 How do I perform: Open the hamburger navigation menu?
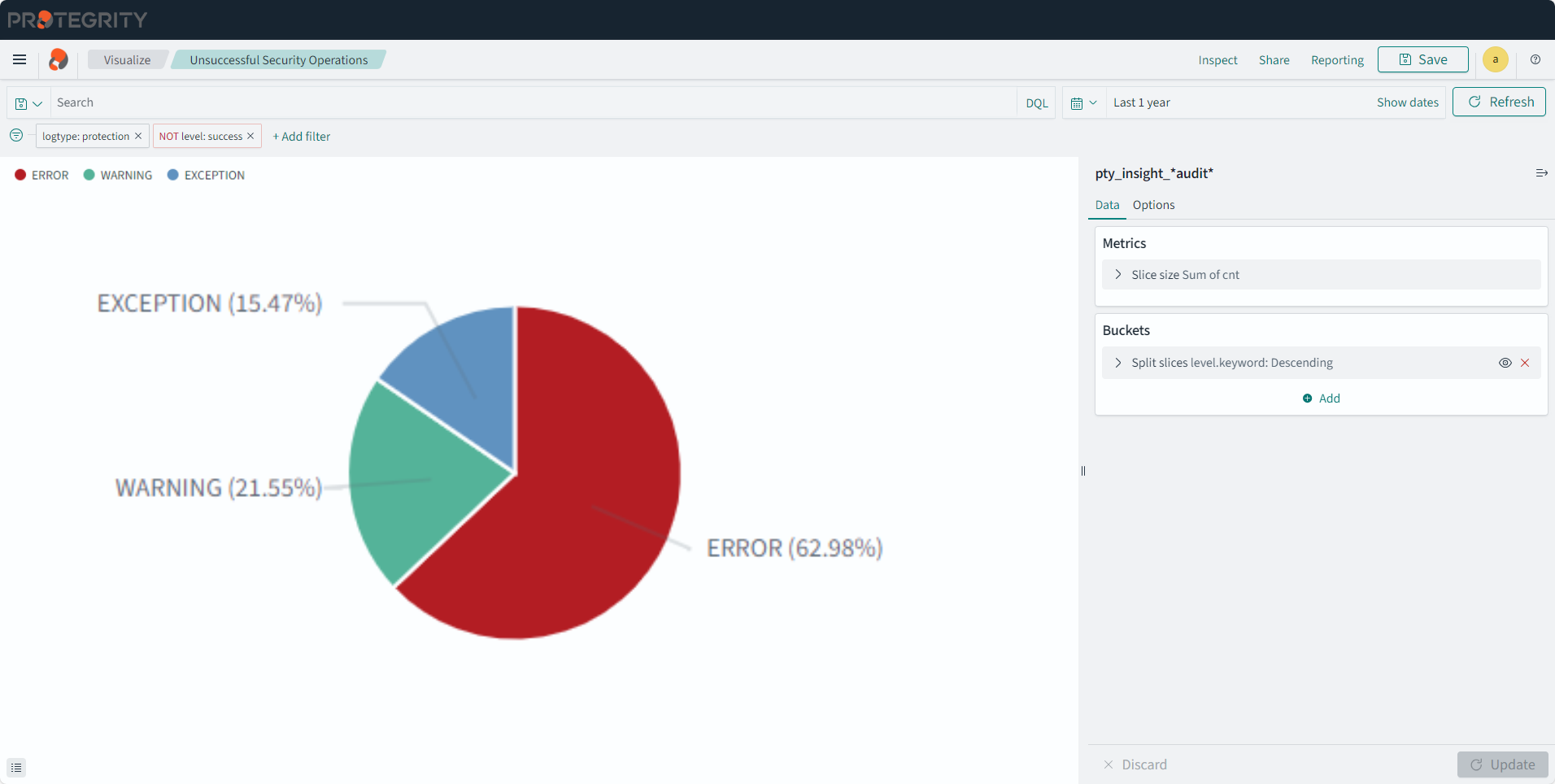tap(20, 59)
